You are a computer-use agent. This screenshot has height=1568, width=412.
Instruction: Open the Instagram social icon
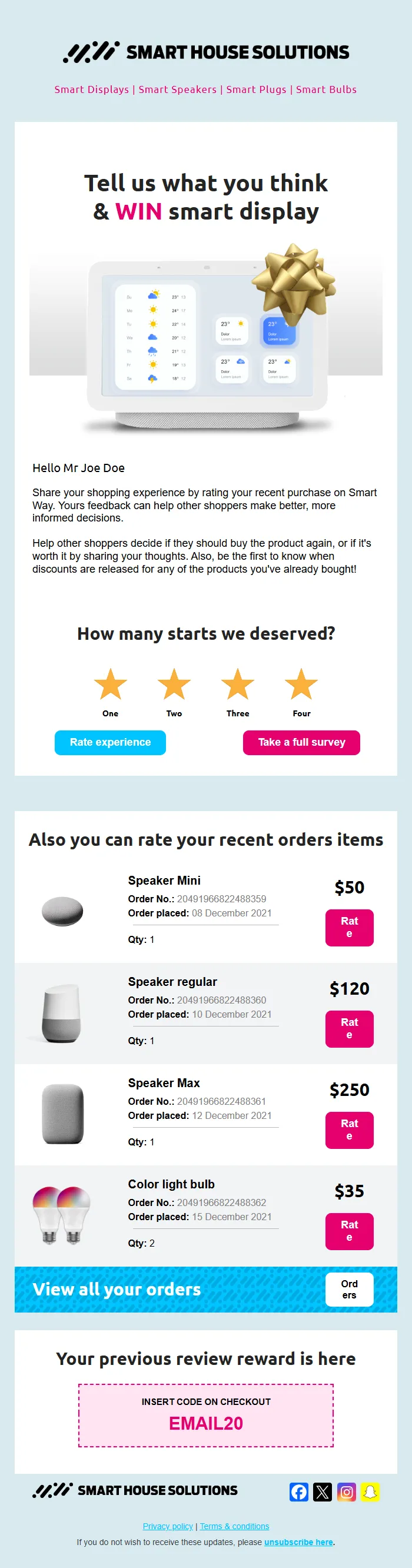pos(346,1492)
